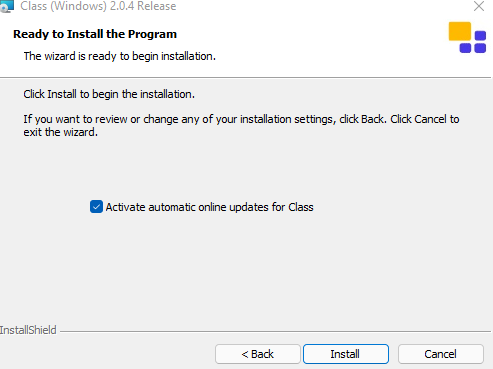Uncheck the automatic online updates checkbox

click(96, 207)
